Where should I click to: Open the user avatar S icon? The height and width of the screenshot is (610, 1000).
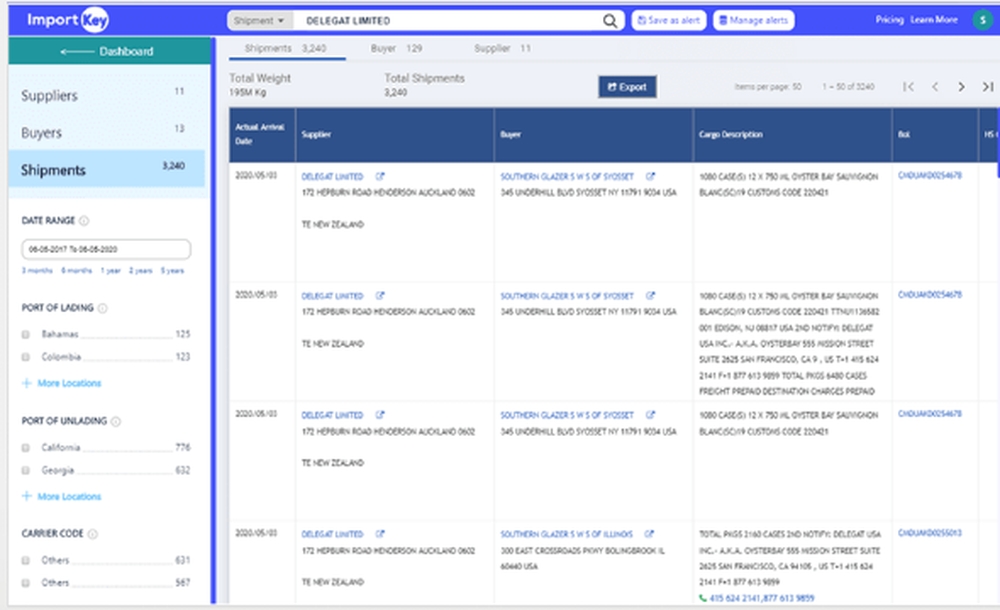pos(983,20)
